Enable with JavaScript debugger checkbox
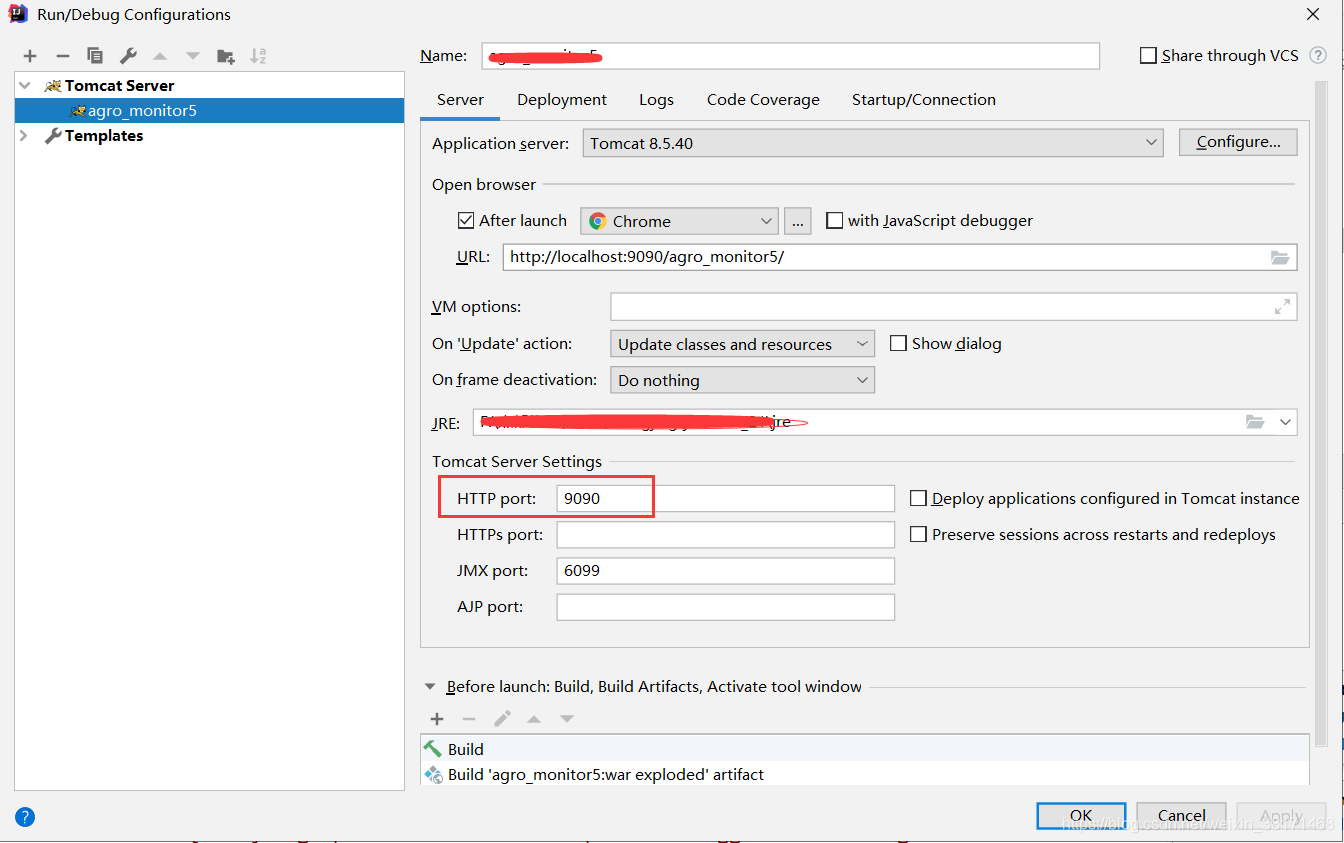 pos(834,220)
